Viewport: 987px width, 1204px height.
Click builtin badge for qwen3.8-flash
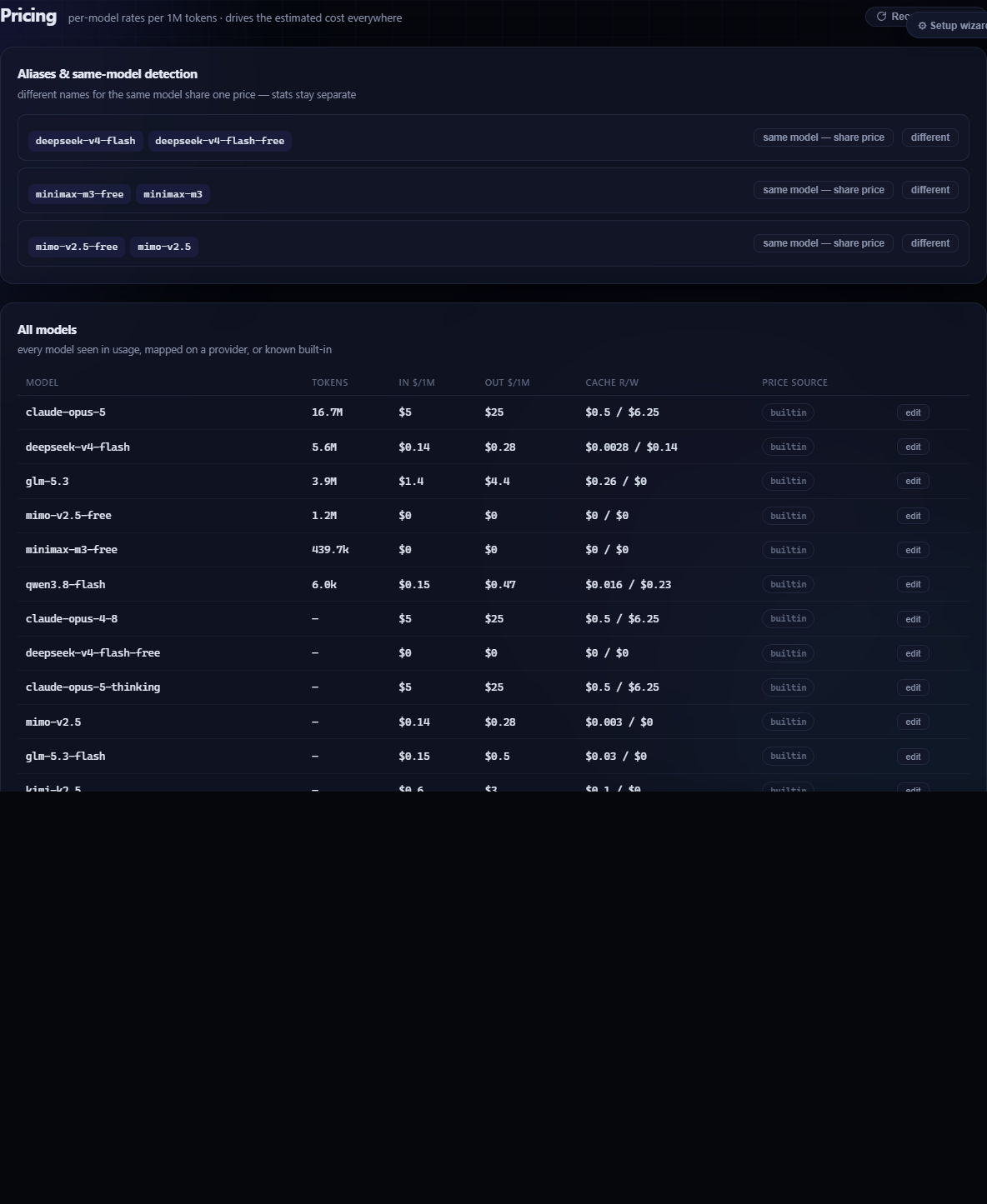coord(788,584)
